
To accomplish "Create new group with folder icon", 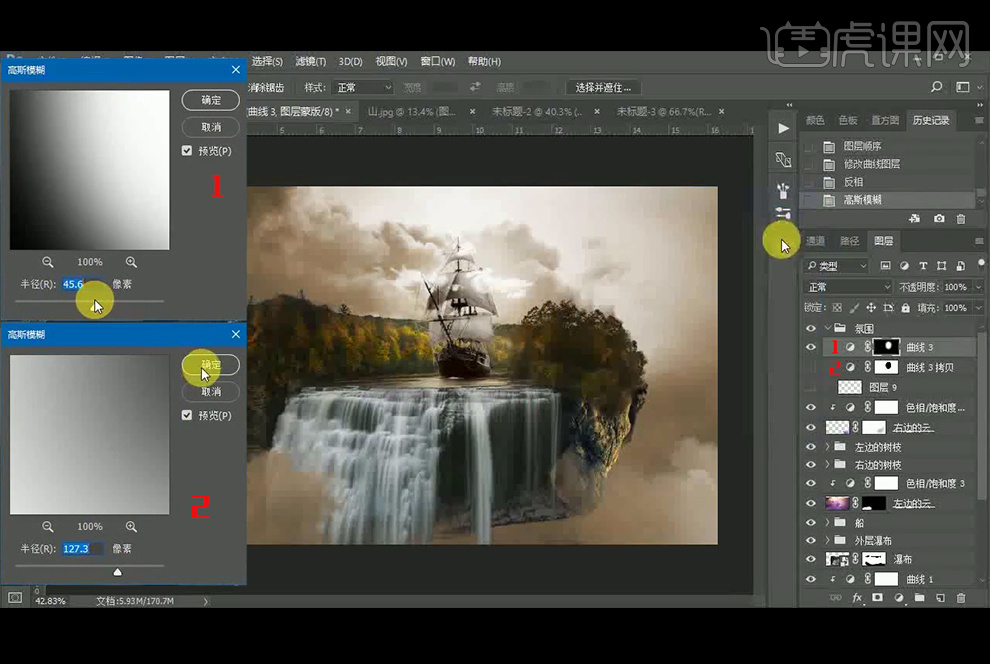I will 919,598.
